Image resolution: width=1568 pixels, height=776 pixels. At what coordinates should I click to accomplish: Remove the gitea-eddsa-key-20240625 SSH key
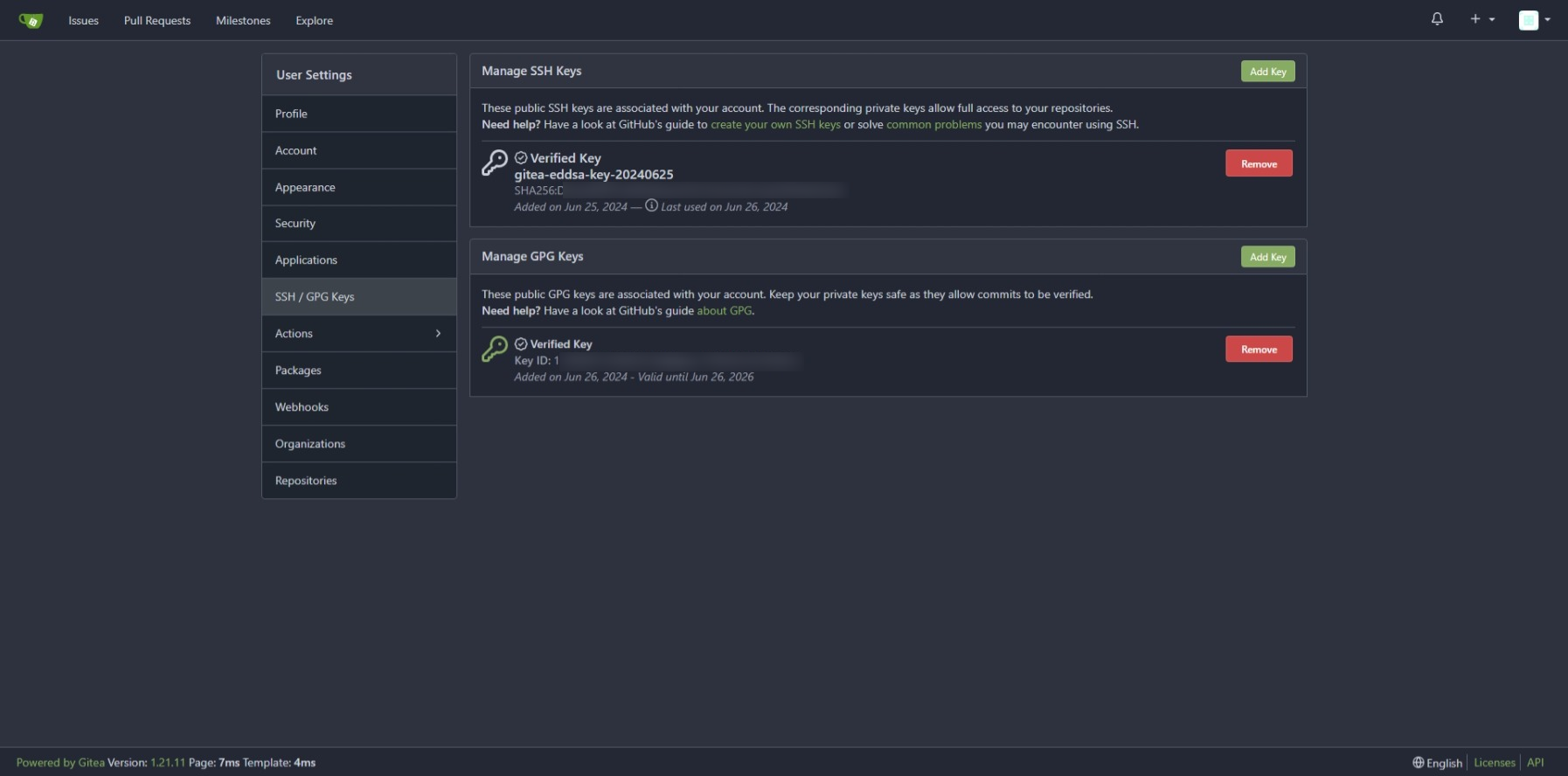1259,164
